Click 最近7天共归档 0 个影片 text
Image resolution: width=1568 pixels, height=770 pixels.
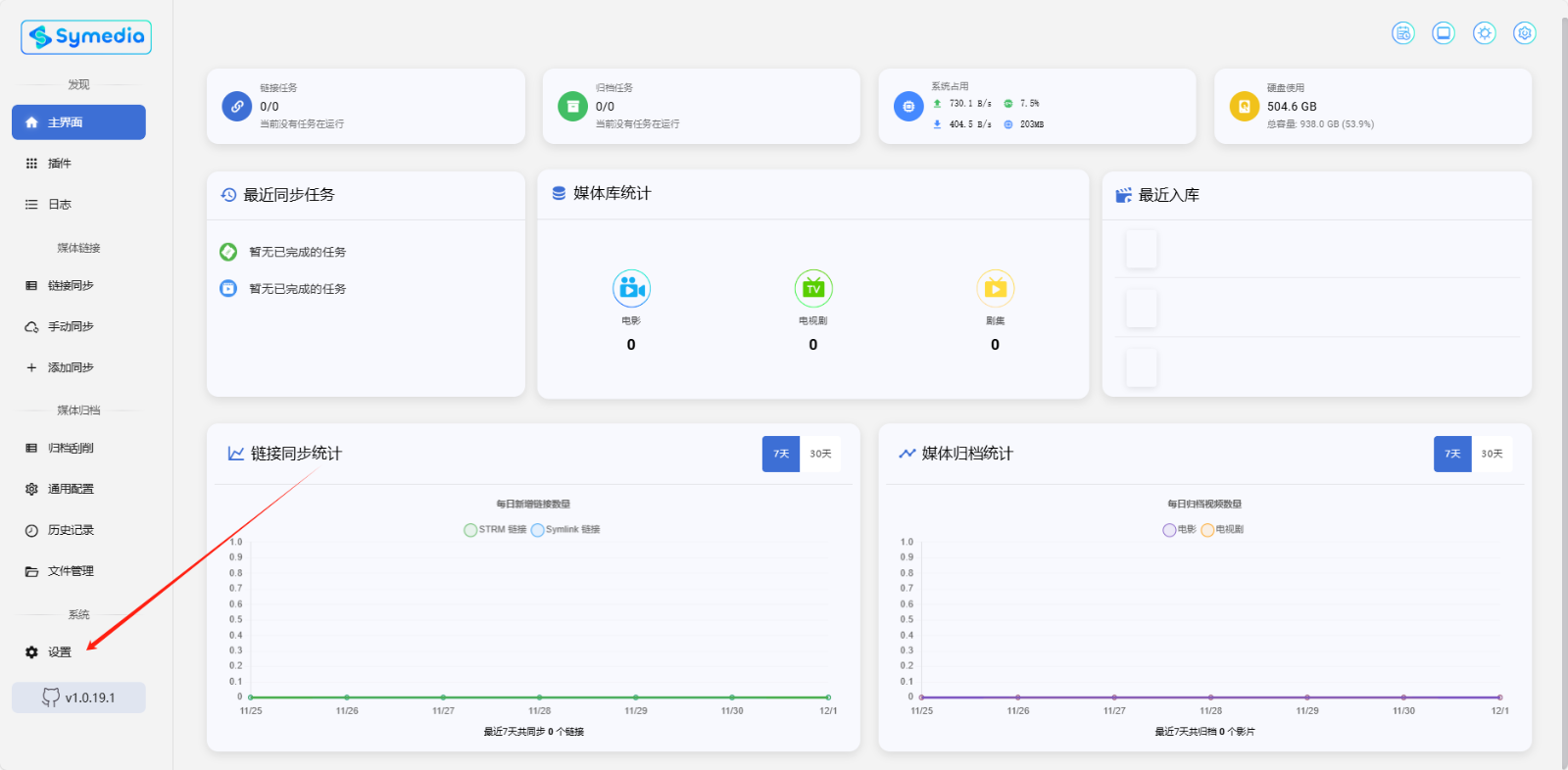[x=1204, y=732]
